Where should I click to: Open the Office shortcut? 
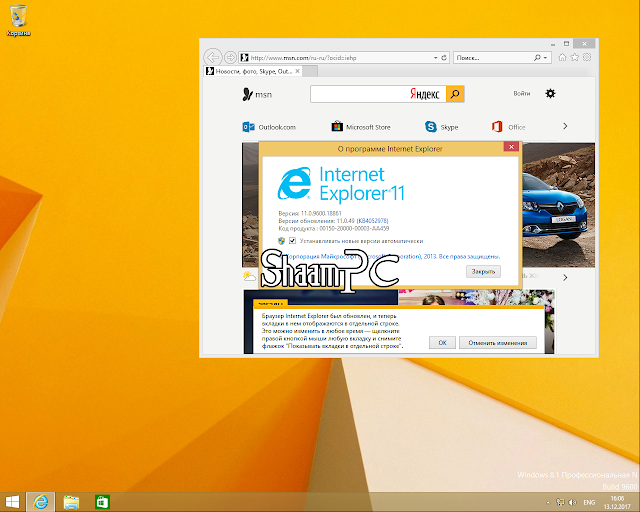[x=509, y=127]
